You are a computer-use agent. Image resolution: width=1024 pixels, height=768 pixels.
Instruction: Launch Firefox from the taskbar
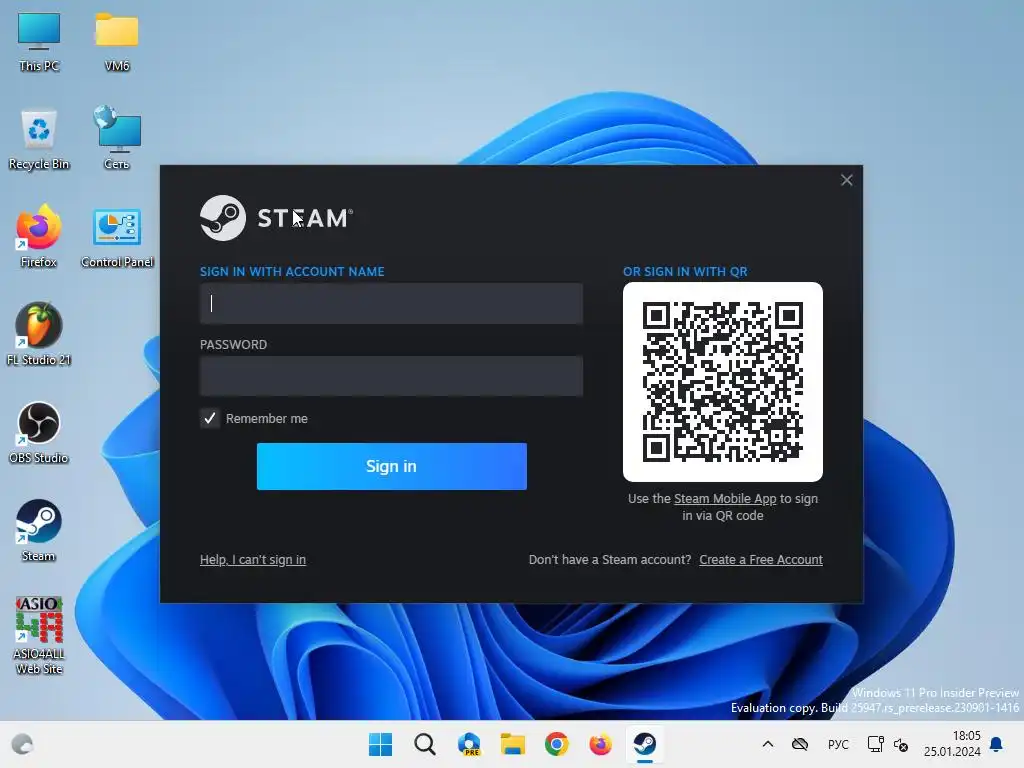pyautogui.click(x=601, y=744)
